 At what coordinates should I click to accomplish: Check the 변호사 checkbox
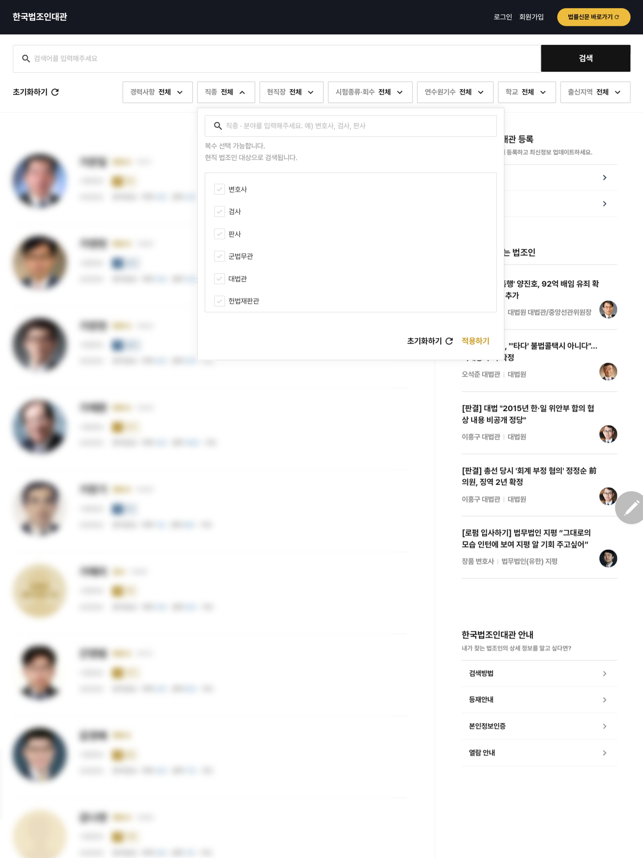pyautogui.click(x=219, y=189)
